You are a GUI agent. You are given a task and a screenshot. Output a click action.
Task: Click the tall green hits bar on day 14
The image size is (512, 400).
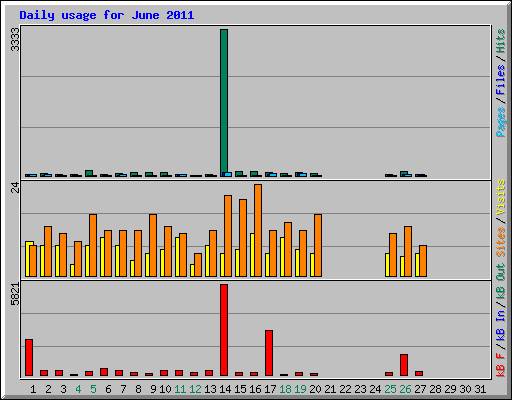click(x=224, y=103)
